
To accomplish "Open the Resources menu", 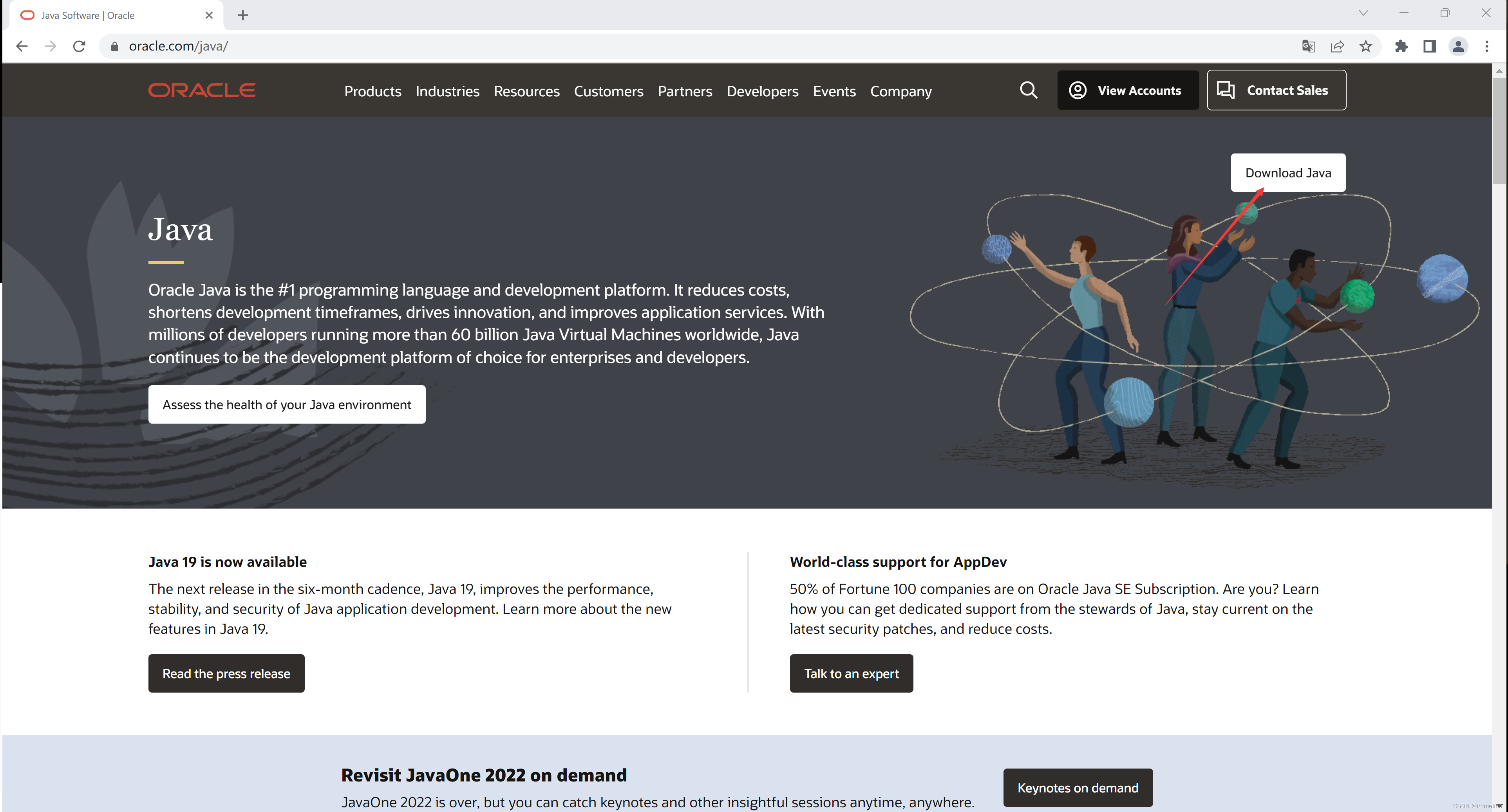I will (x=526, y=91).
